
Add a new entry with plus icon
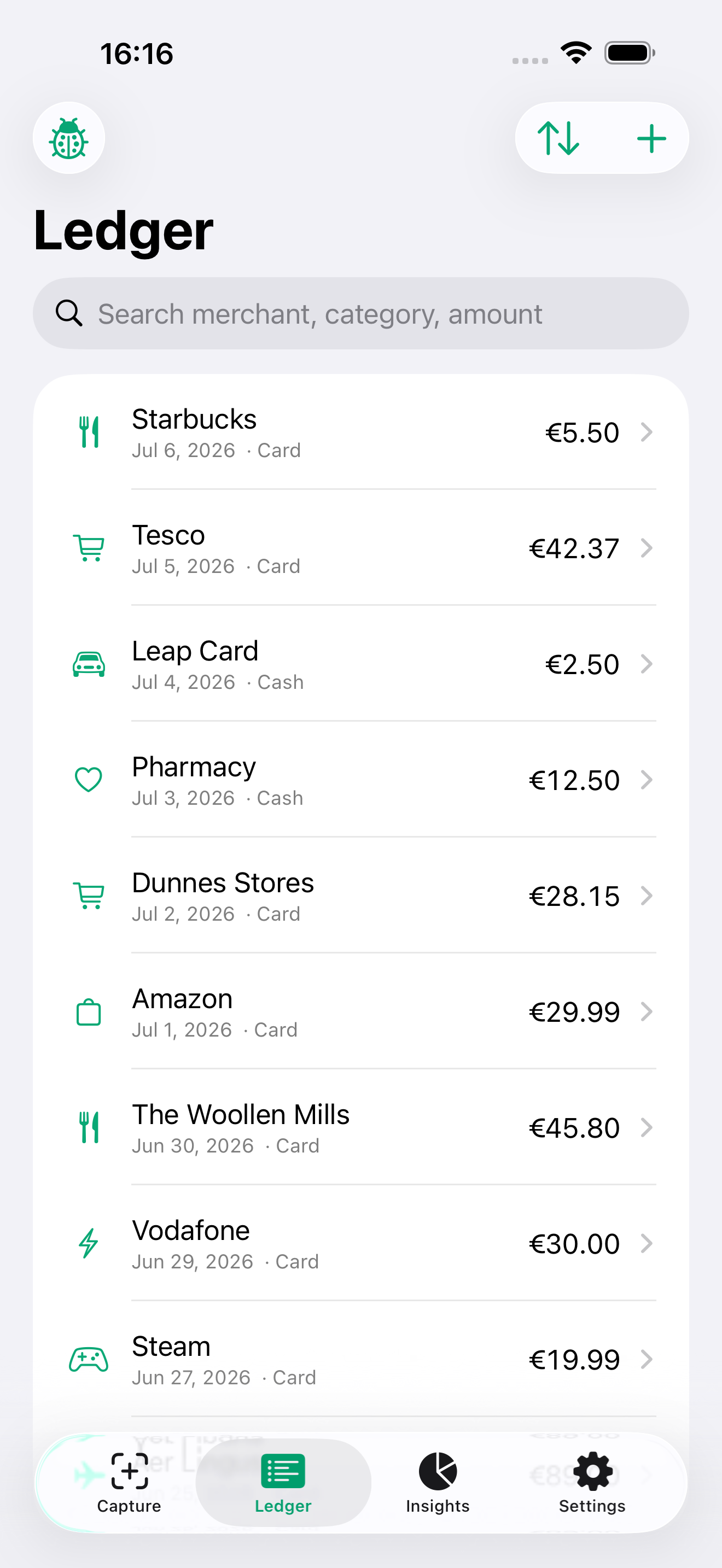point(651,138)
